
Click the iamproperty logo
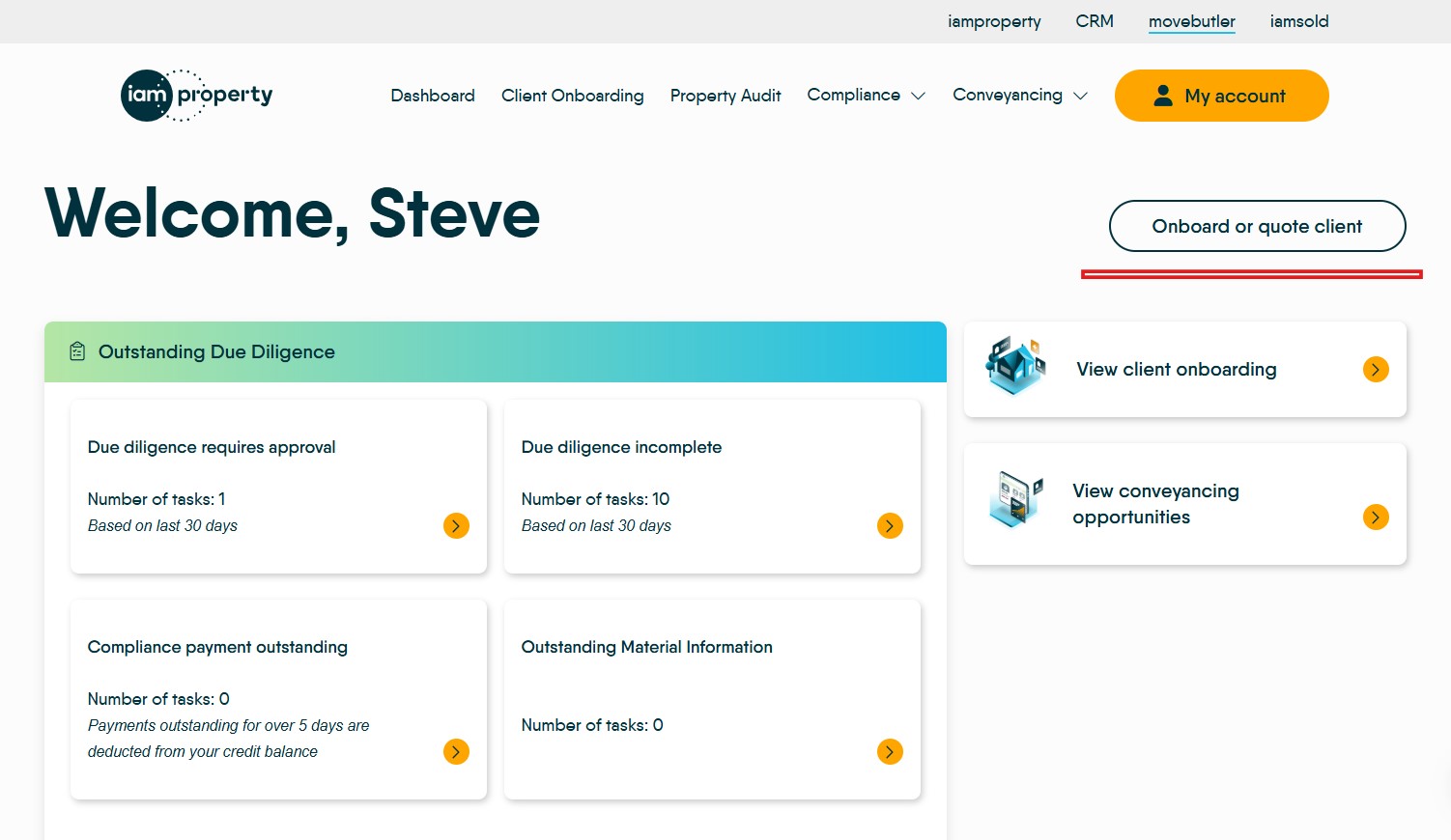tap(196, 96)
